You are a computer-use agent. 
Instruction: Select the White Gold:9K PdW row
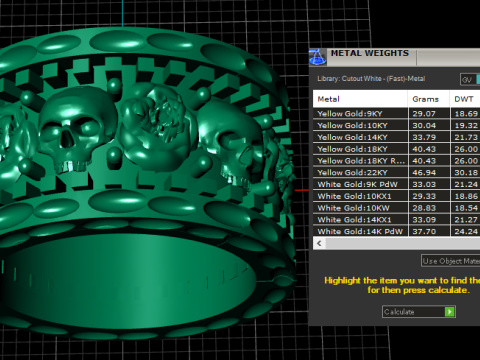[397, 184]
